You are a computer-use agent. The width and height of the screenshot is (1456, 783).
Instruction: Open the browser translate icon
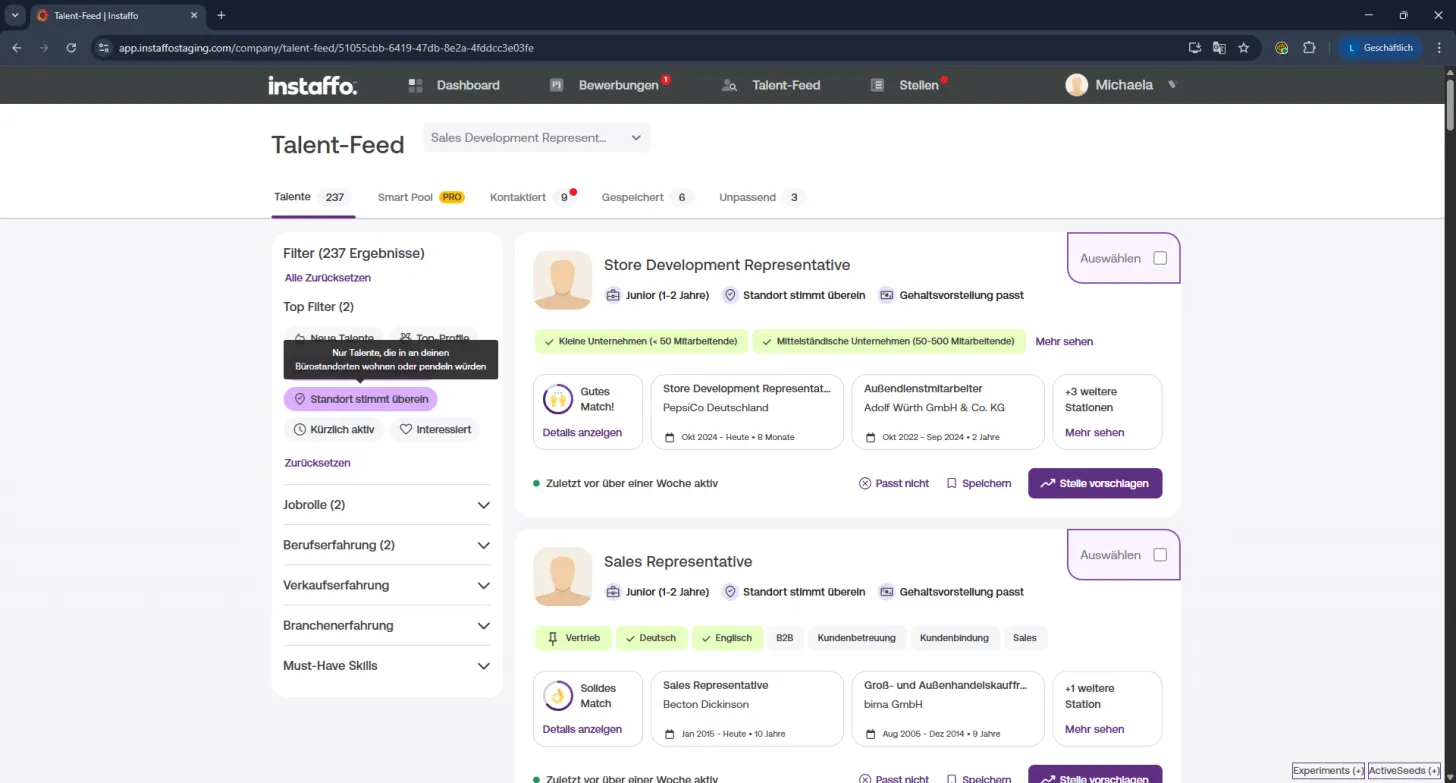[1219, 47]
